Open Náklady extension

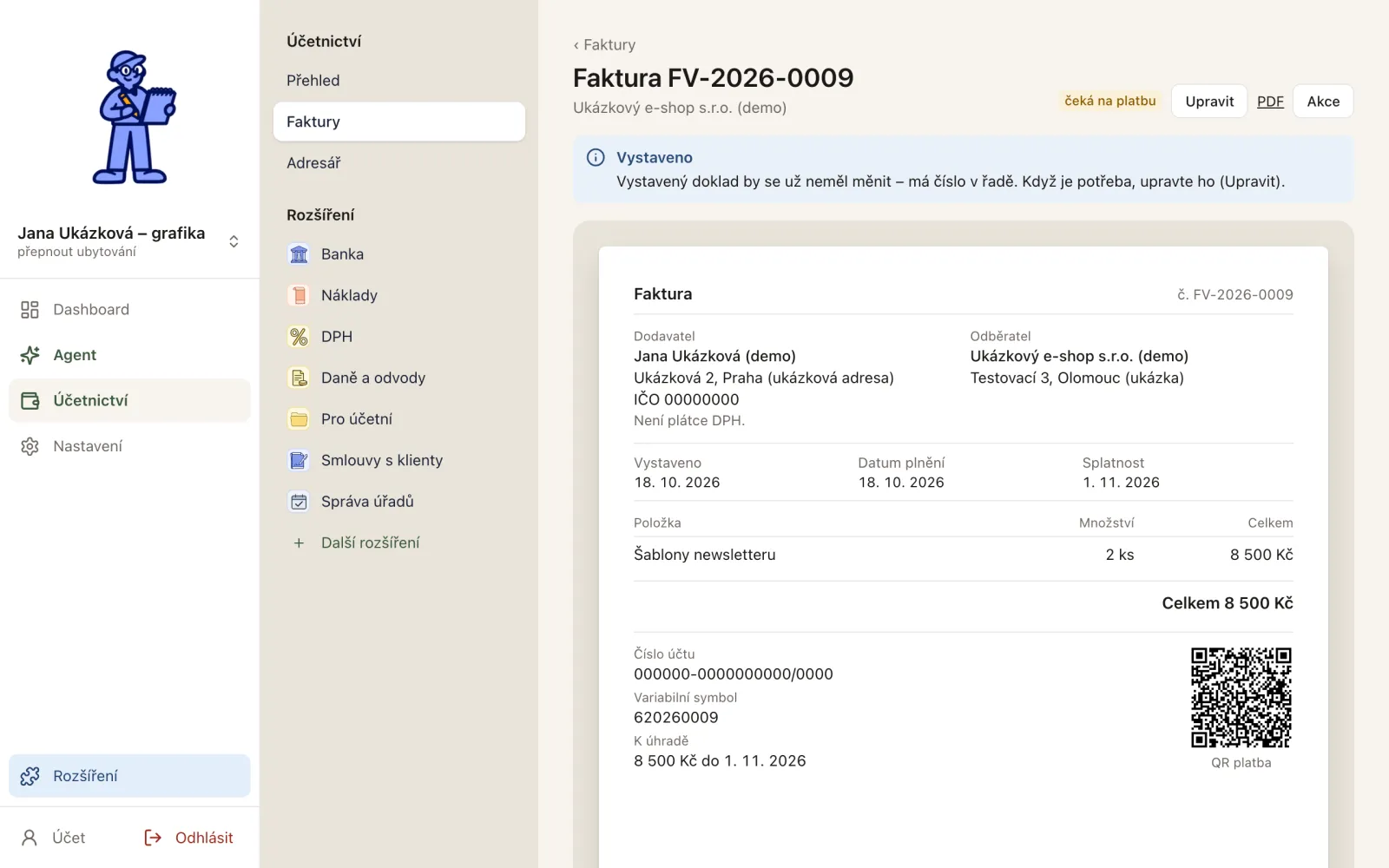(x=399, y=295)
